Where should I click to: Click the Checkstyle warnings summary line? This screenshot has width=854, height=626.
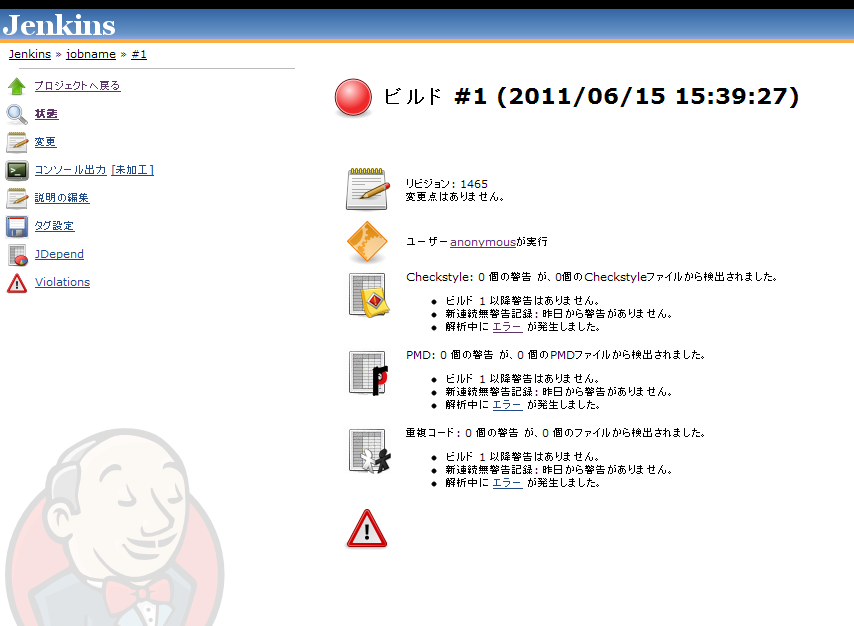(591, 277)
